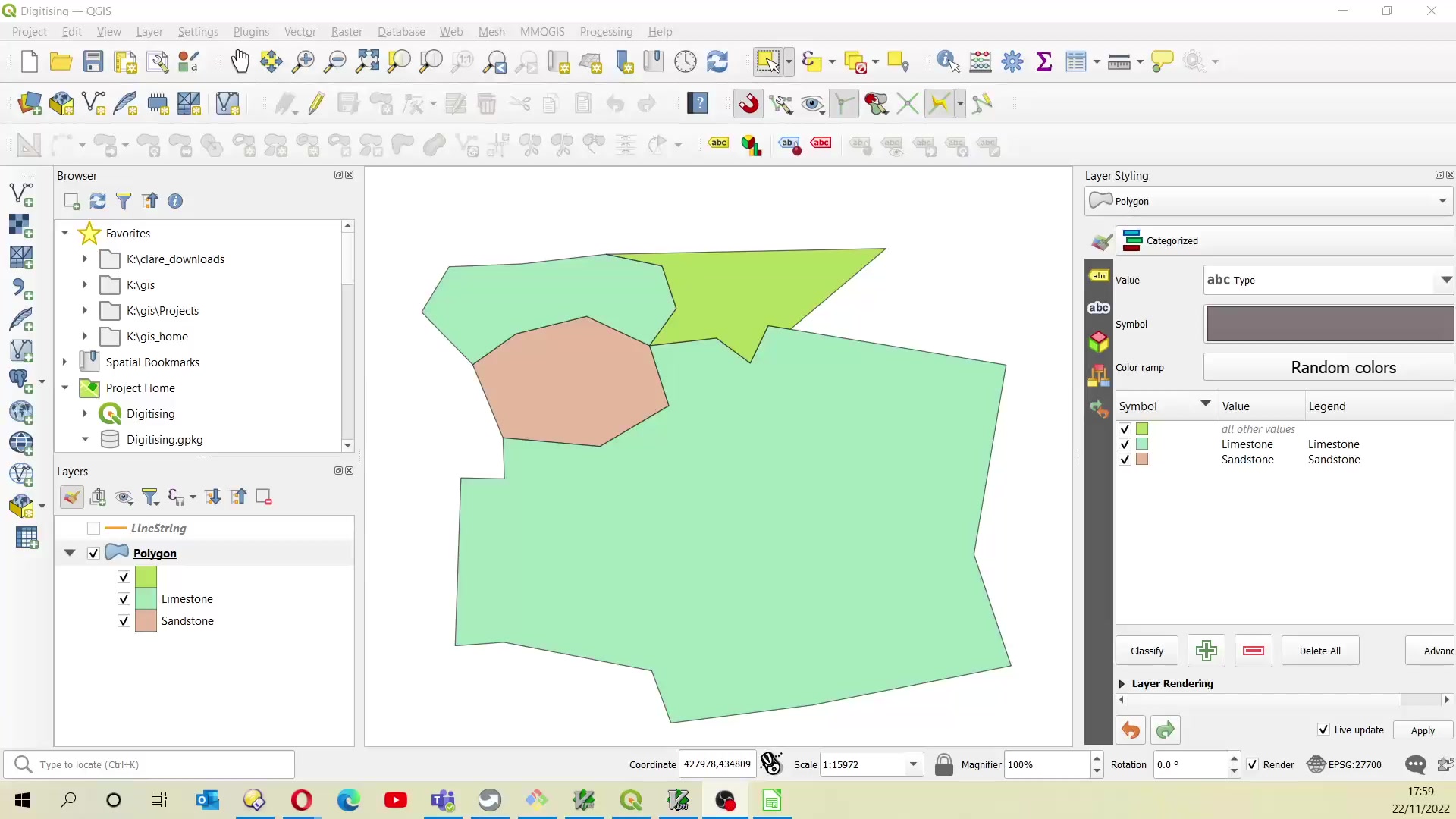This screenshot has width=1456, height=819.
Task: Click the Refresh map canvas icon
Action: (718, 61)
